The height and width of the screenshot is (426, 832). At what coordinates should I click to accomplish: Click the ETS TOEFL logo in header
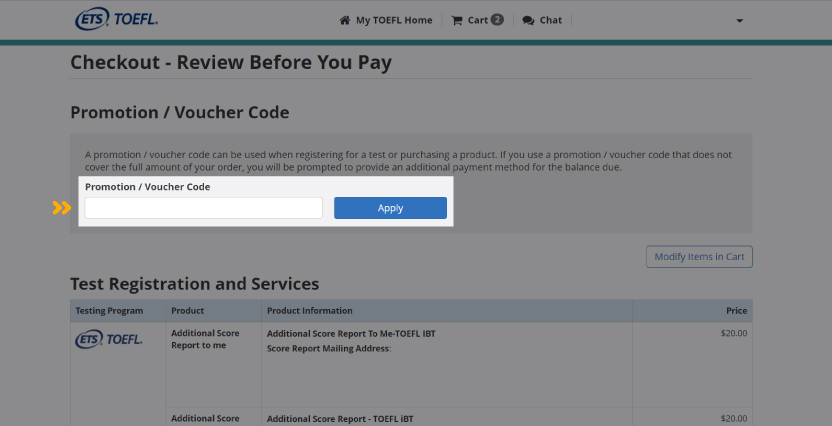(117, 19)
